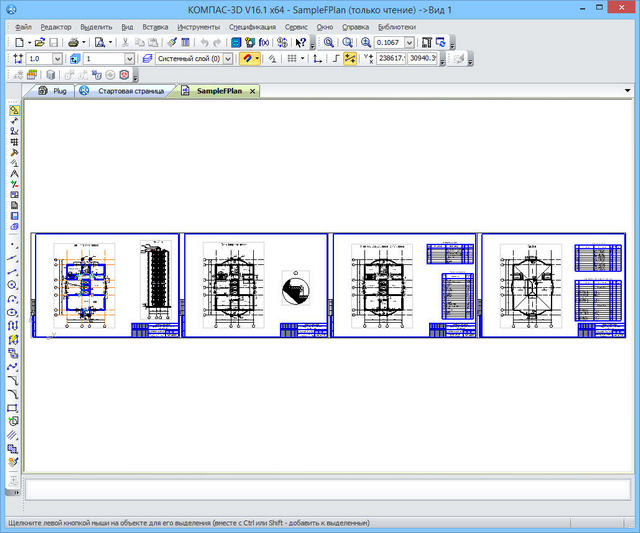Click the Print icon in toolbar
Viewport: 640px width, 533px height.
(73, 43)
